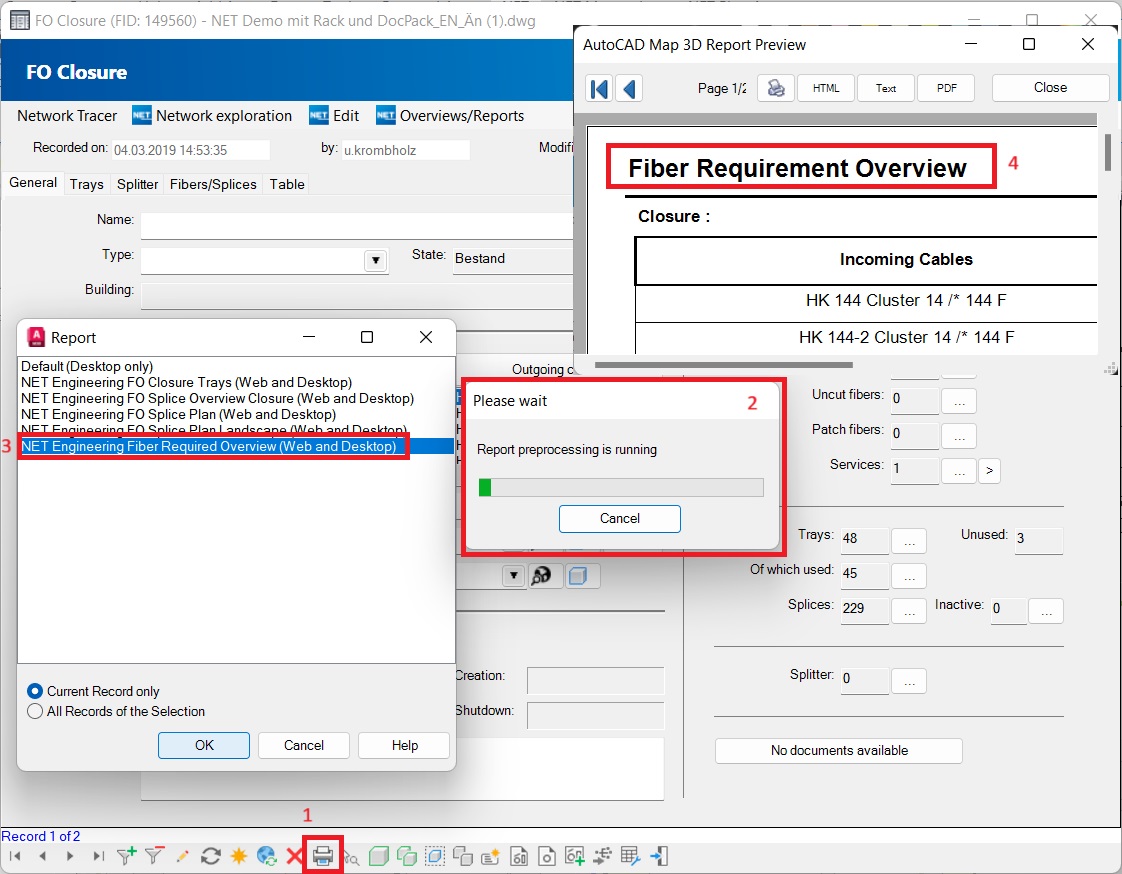The image size is (1122, 874).
Task: Switch to the Table tab
Action: pos(287,185)
